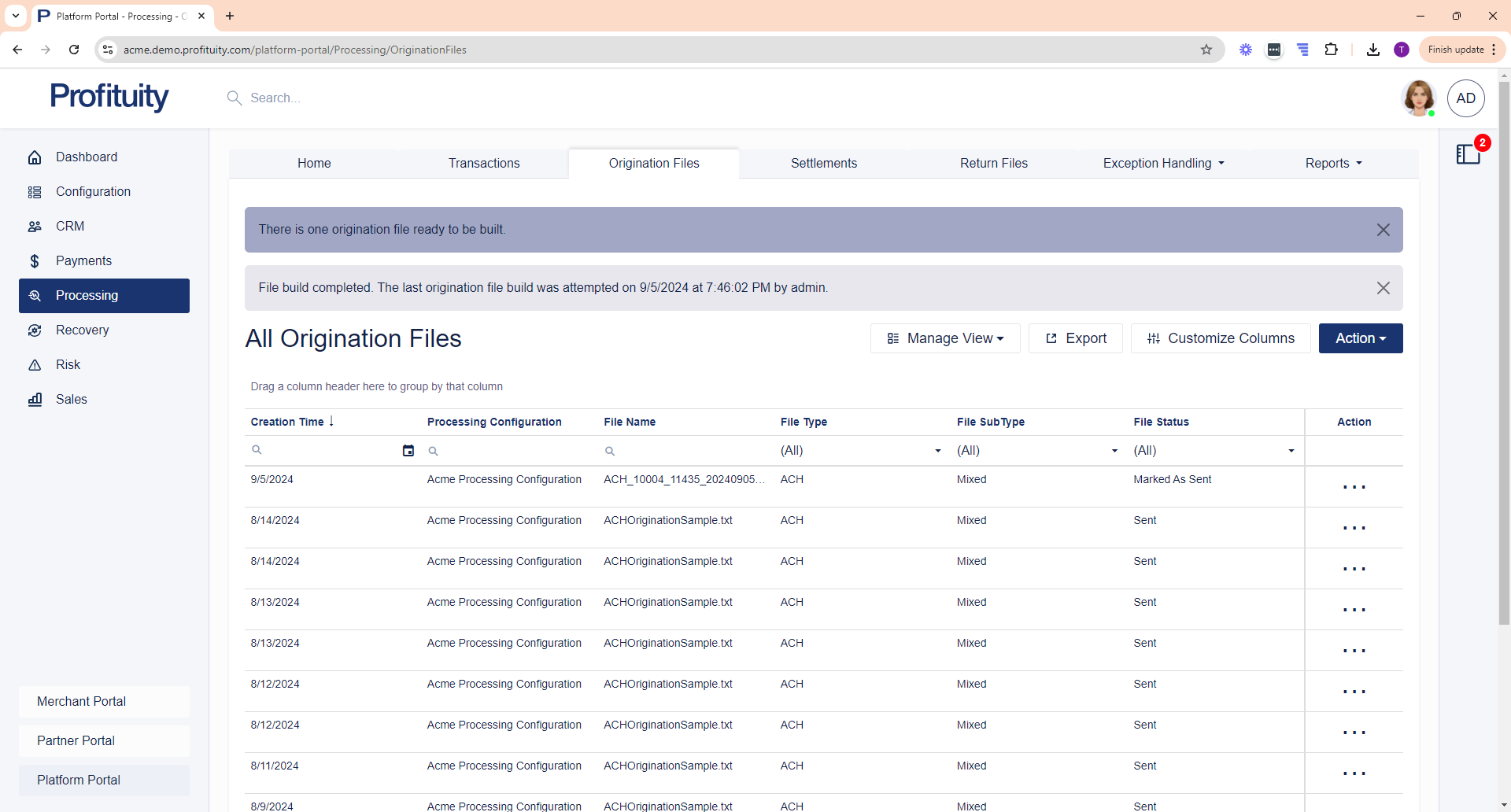This screenshot has width=1511, height=812.
Task: Bookmark this page with the star icon
Action: tap(1206, 50)
